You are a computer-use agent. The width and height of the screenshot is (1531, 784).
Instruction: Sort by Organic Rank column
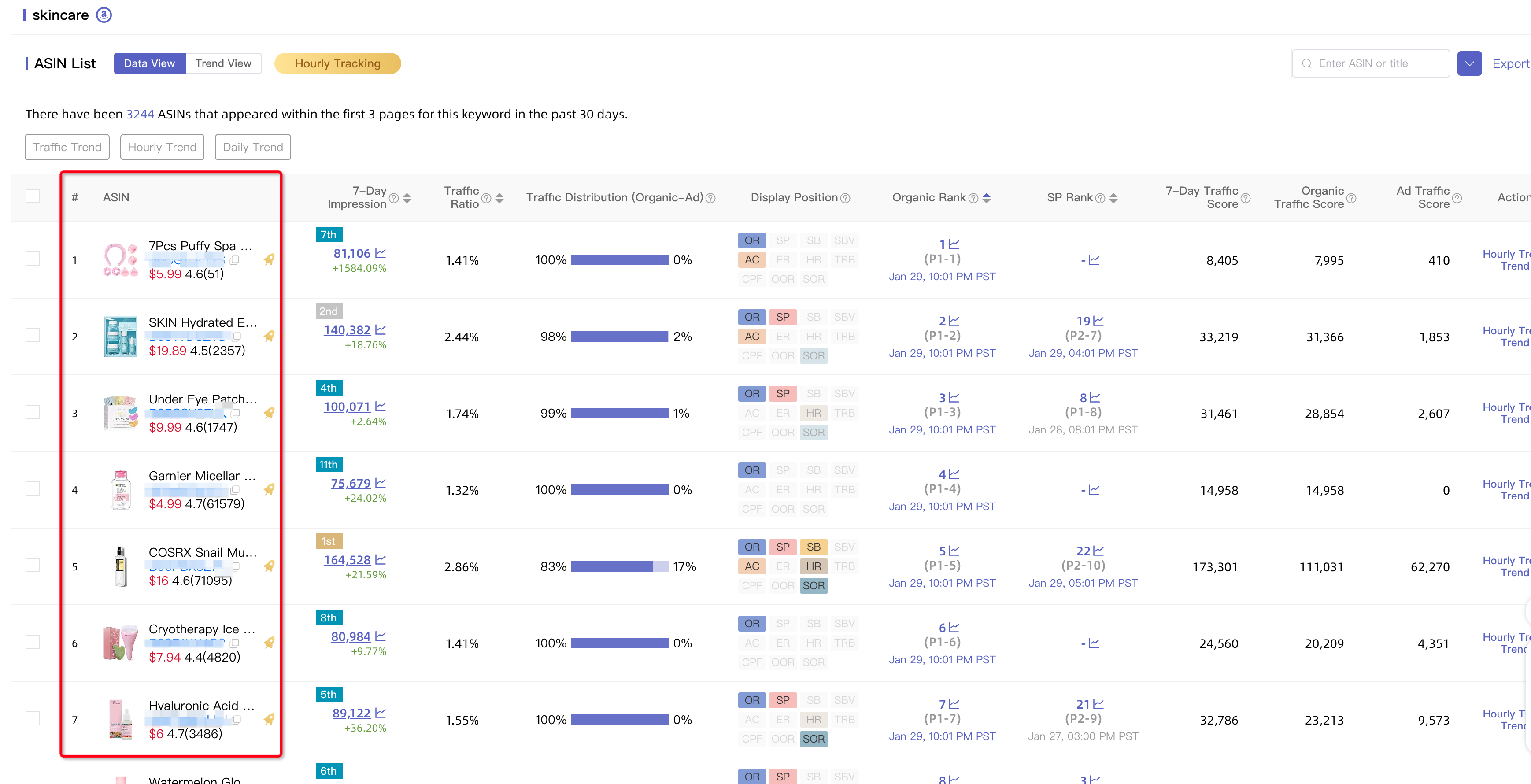987,198
